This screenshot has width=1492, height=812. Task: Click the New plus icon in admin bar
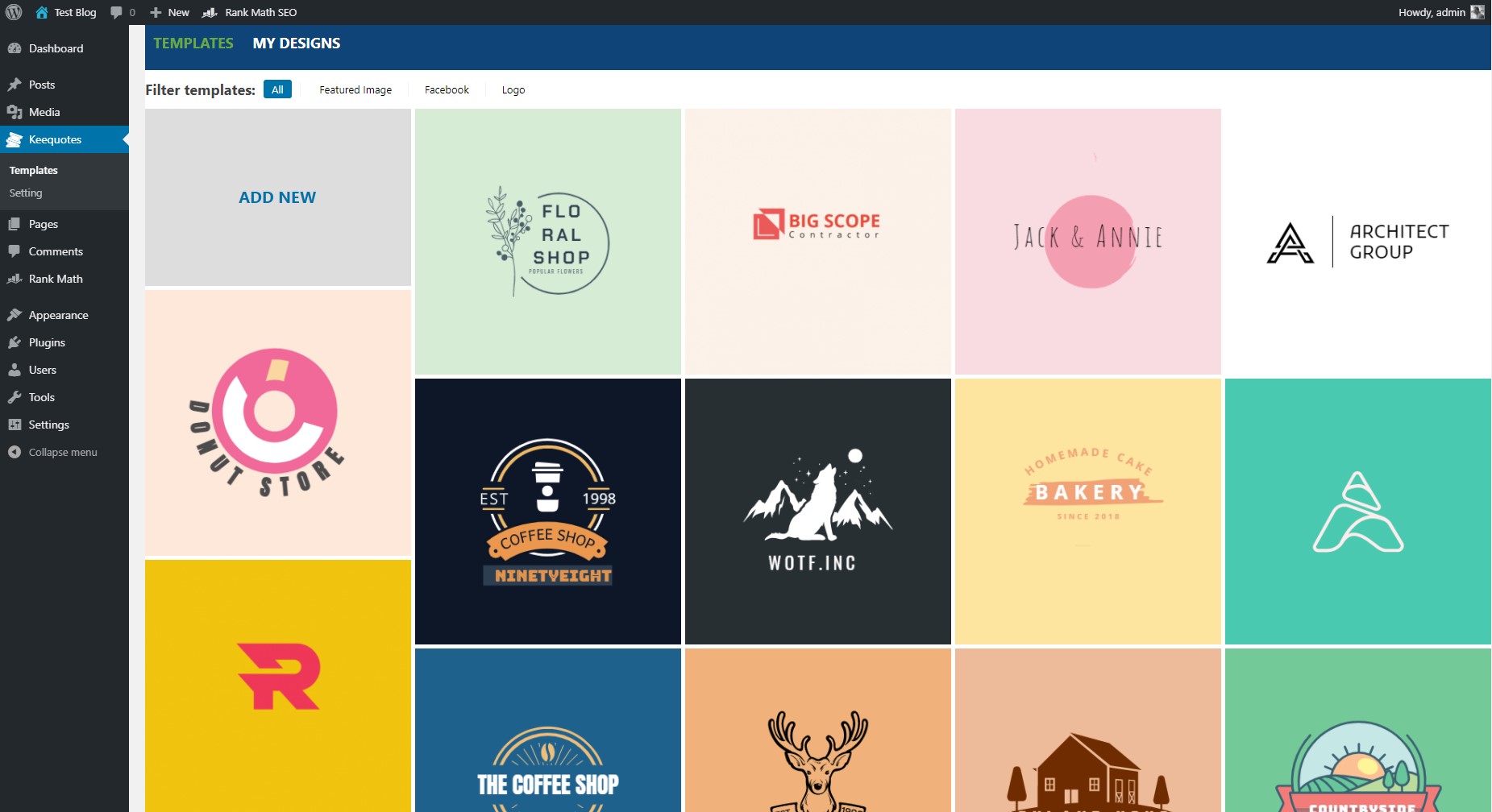coord(156,12)
